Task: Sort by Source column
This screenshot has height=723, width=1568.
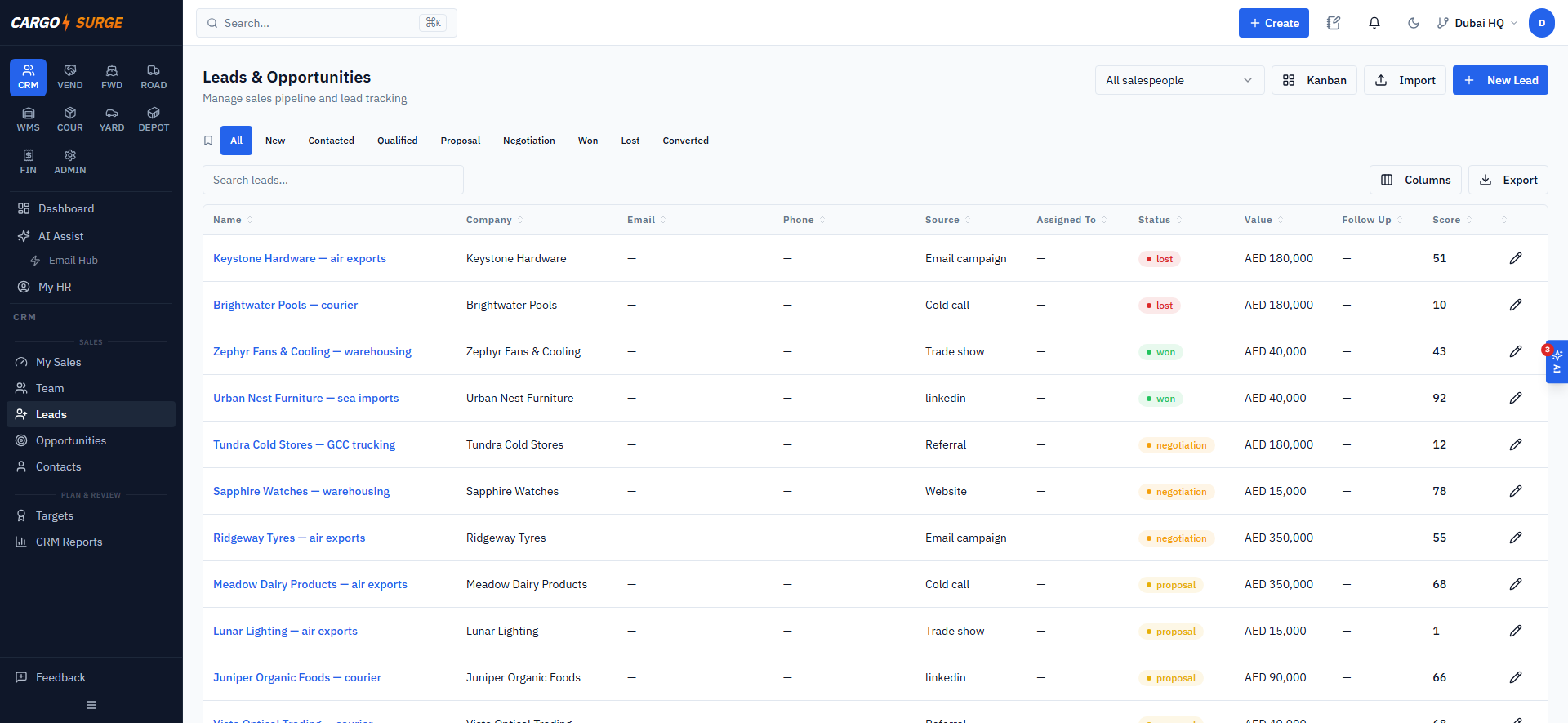Action: point(947,220)
